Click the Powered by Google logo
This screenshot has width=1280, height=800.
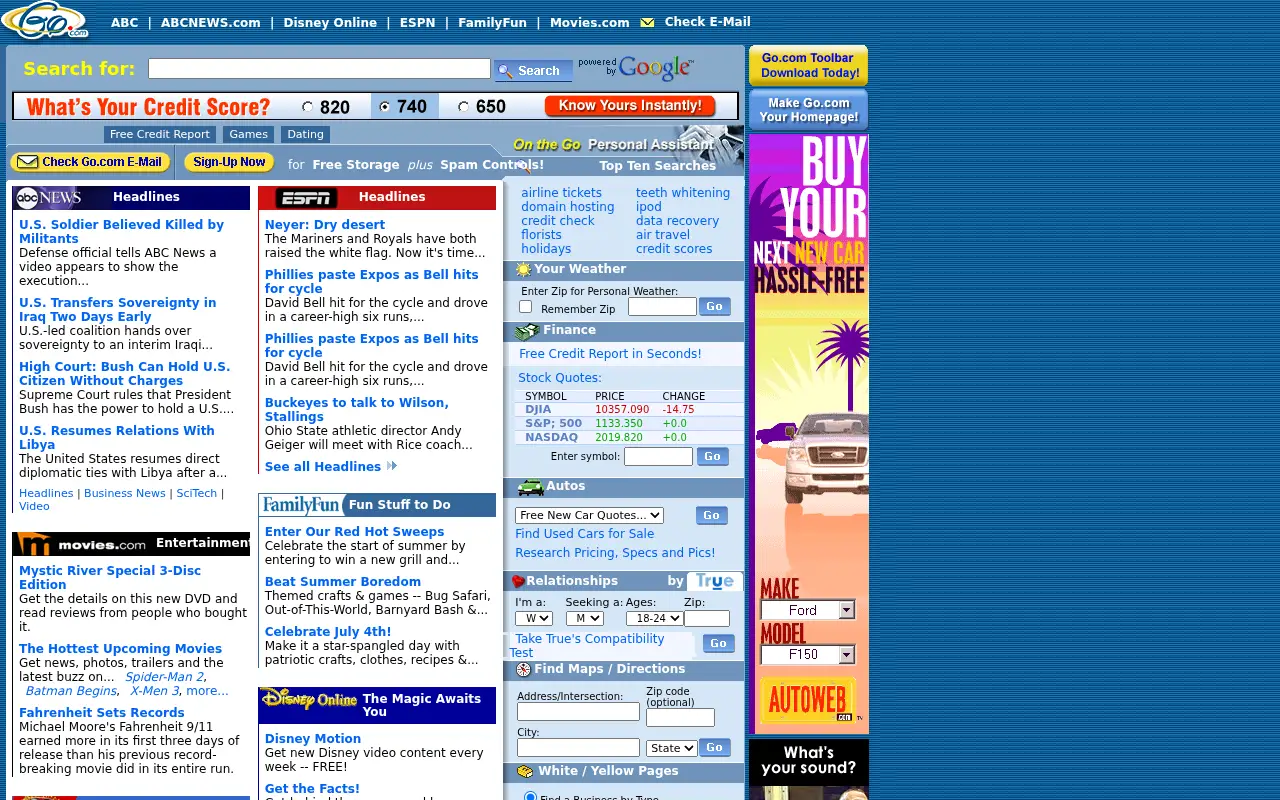coord(636,68)
